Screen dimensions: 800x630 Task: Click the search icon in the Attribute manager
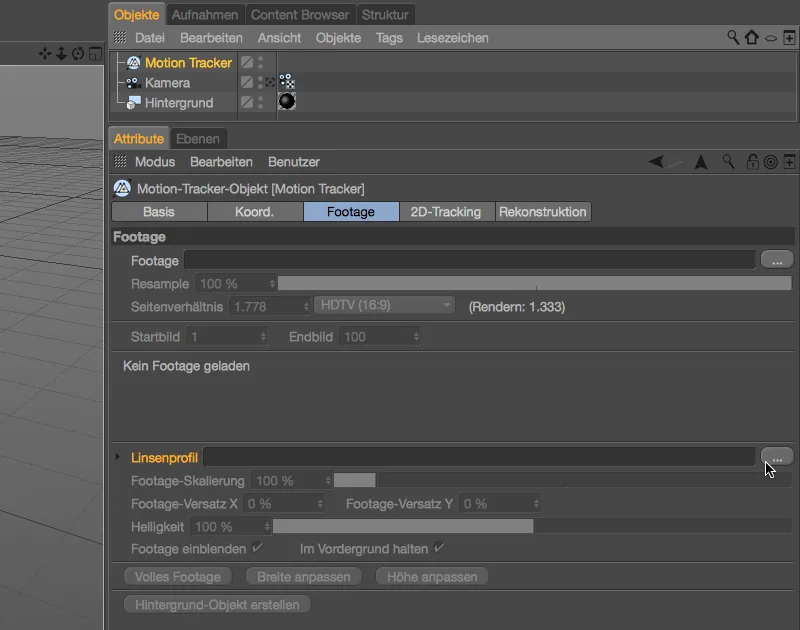pos(728,161)
